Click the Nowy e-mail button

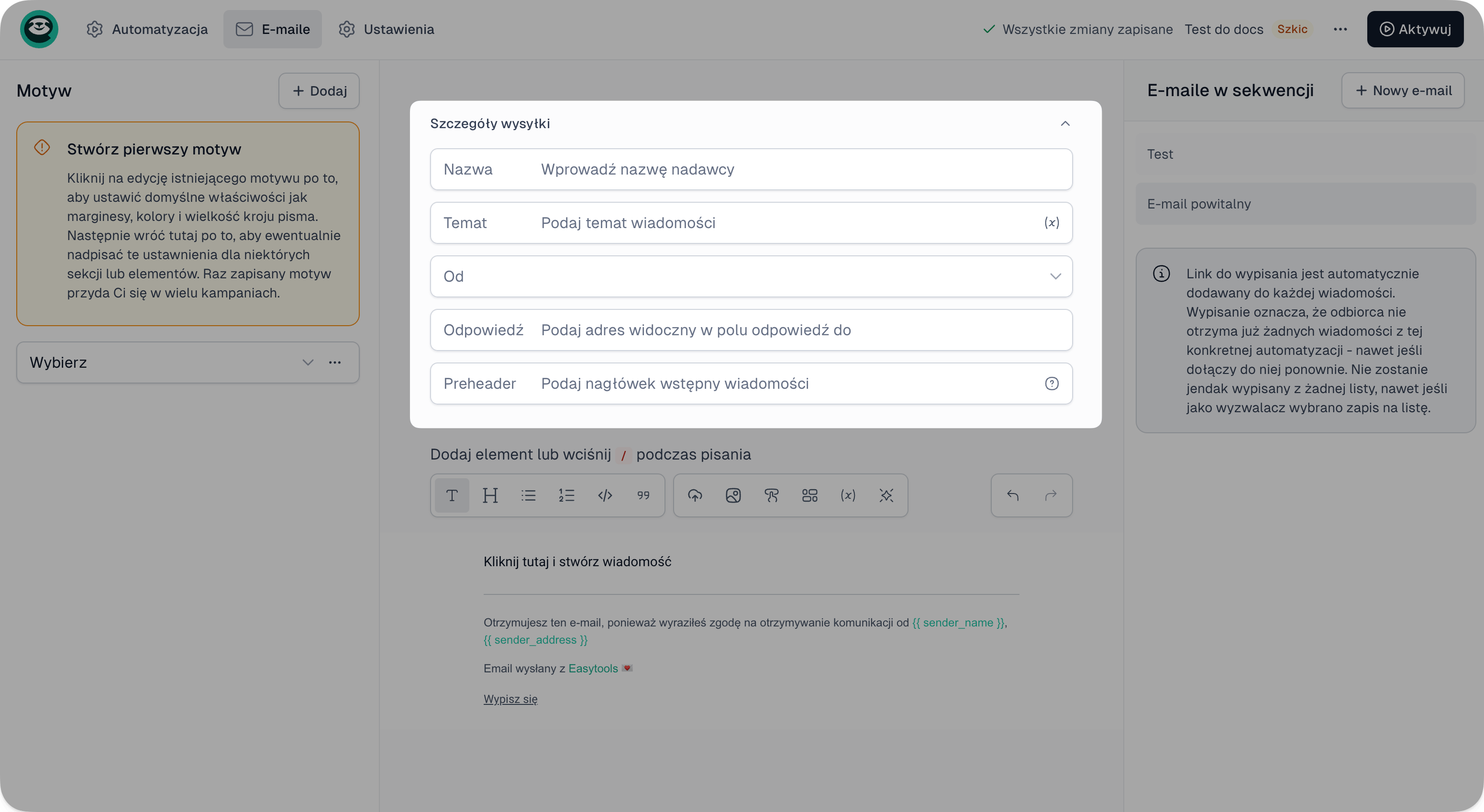pos(1403,90)
